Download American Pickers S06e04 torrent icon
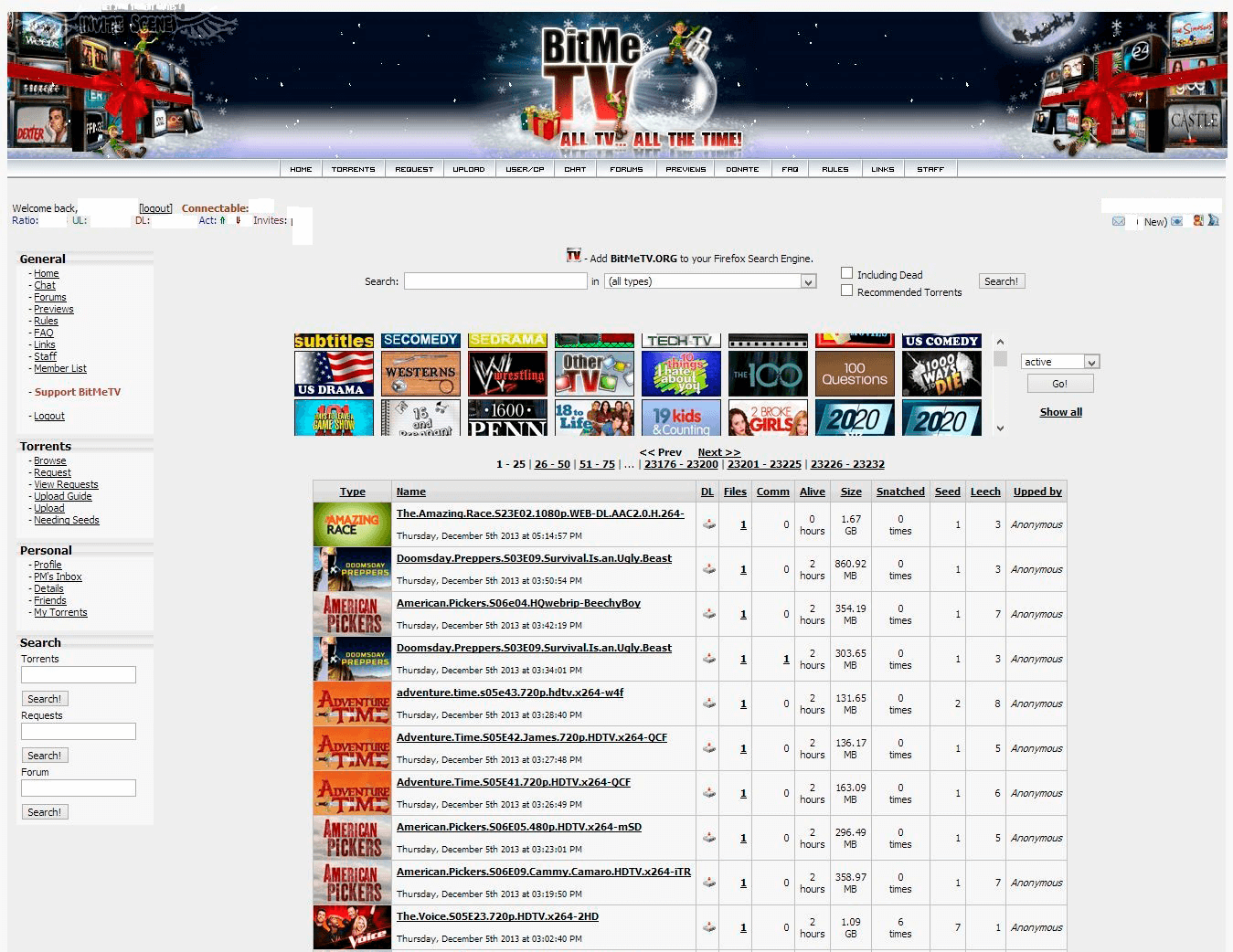1233x952 pixels. 708,614
